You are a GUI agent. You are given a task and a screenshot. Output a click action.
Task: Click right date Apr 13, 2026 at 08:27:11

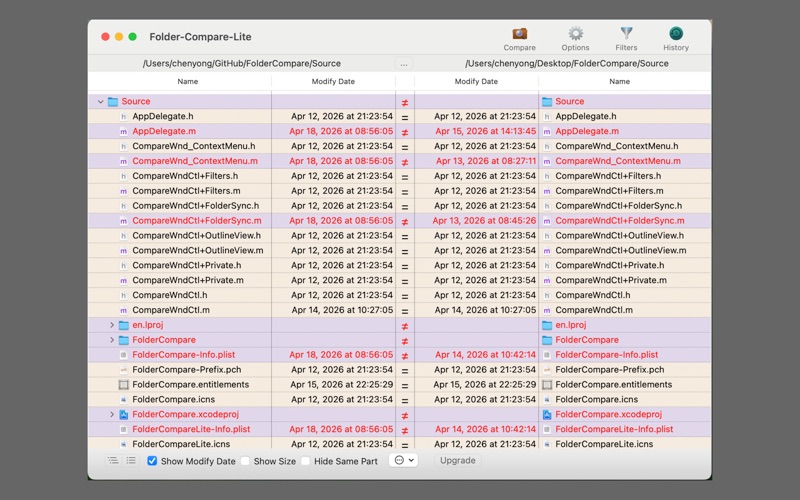[486, 161]
